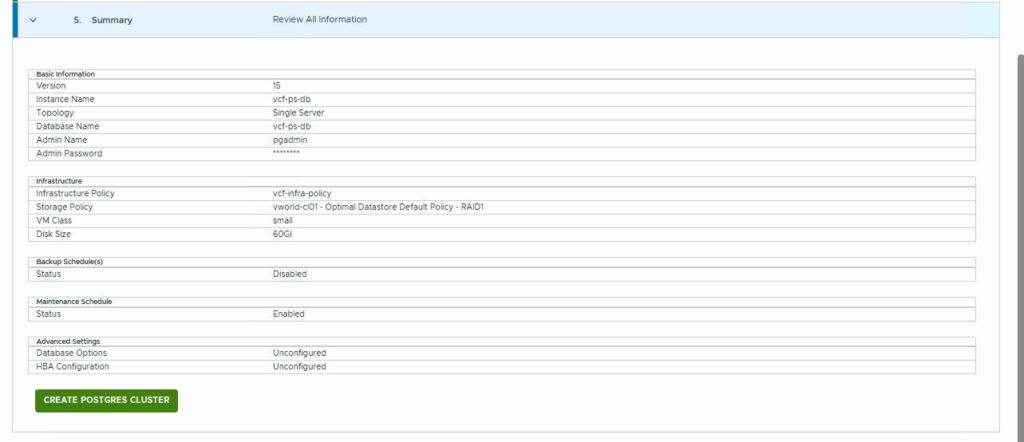Click the Maintenance Schedule status Enabled
Image resolution: width=1024 pixels, height=442 pixels.
click(x=288, y=314)
